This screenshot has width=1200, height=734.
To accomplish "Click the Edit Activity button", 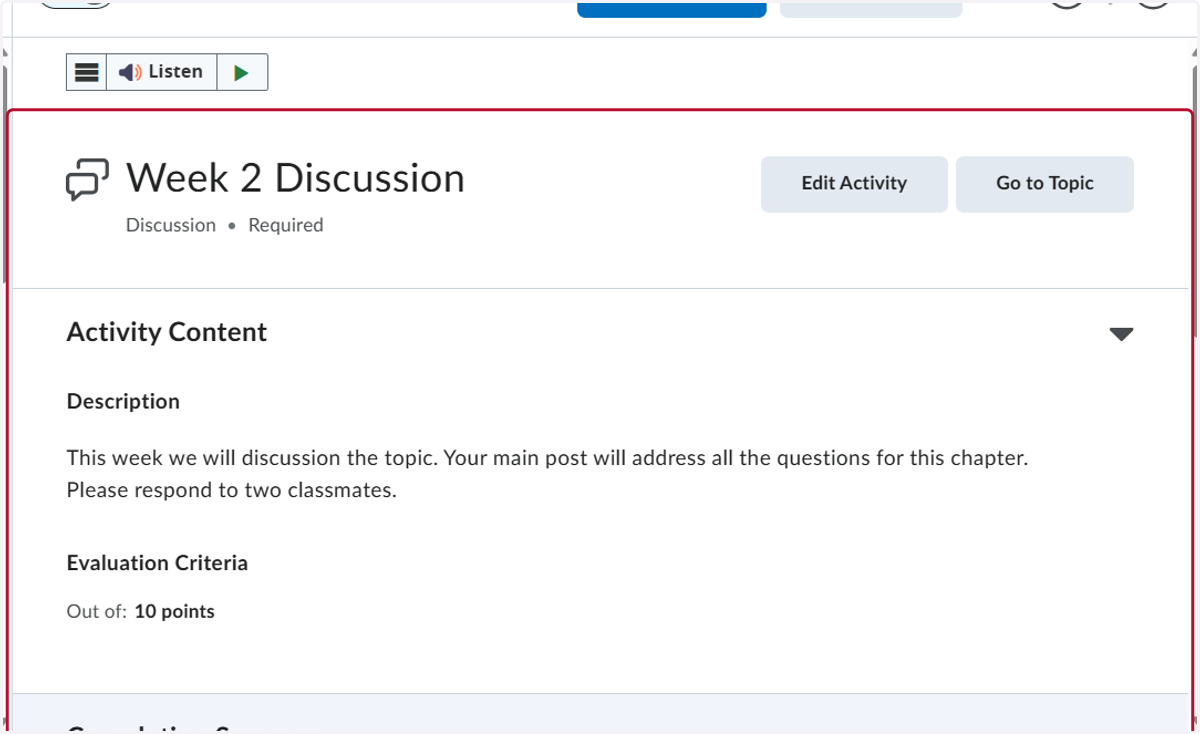I will [x=854, y=184].
